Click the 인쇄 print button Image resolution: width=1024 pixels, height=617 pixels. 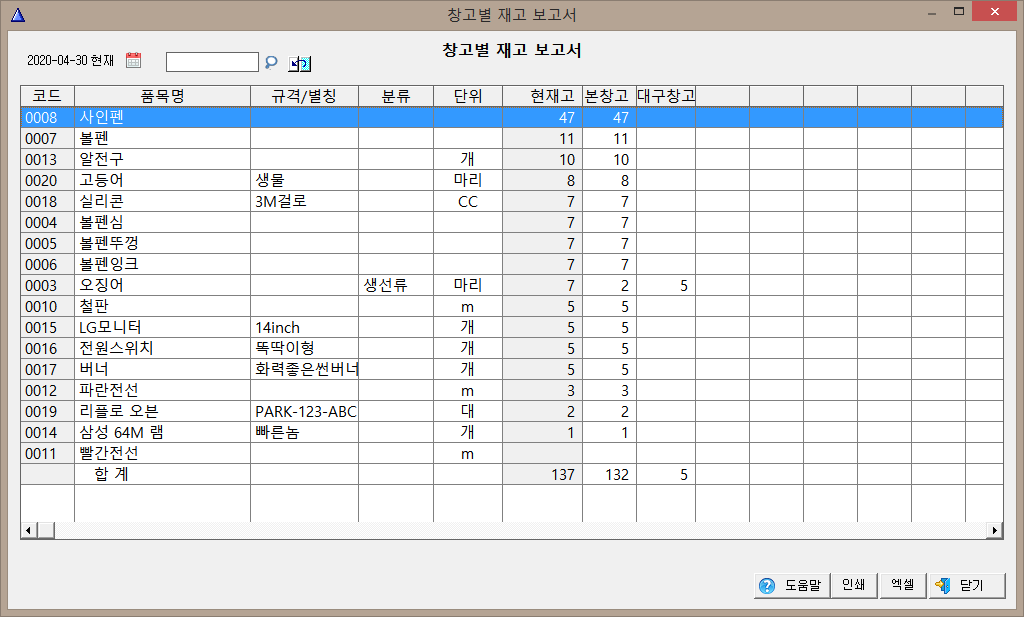coord(854,586)
